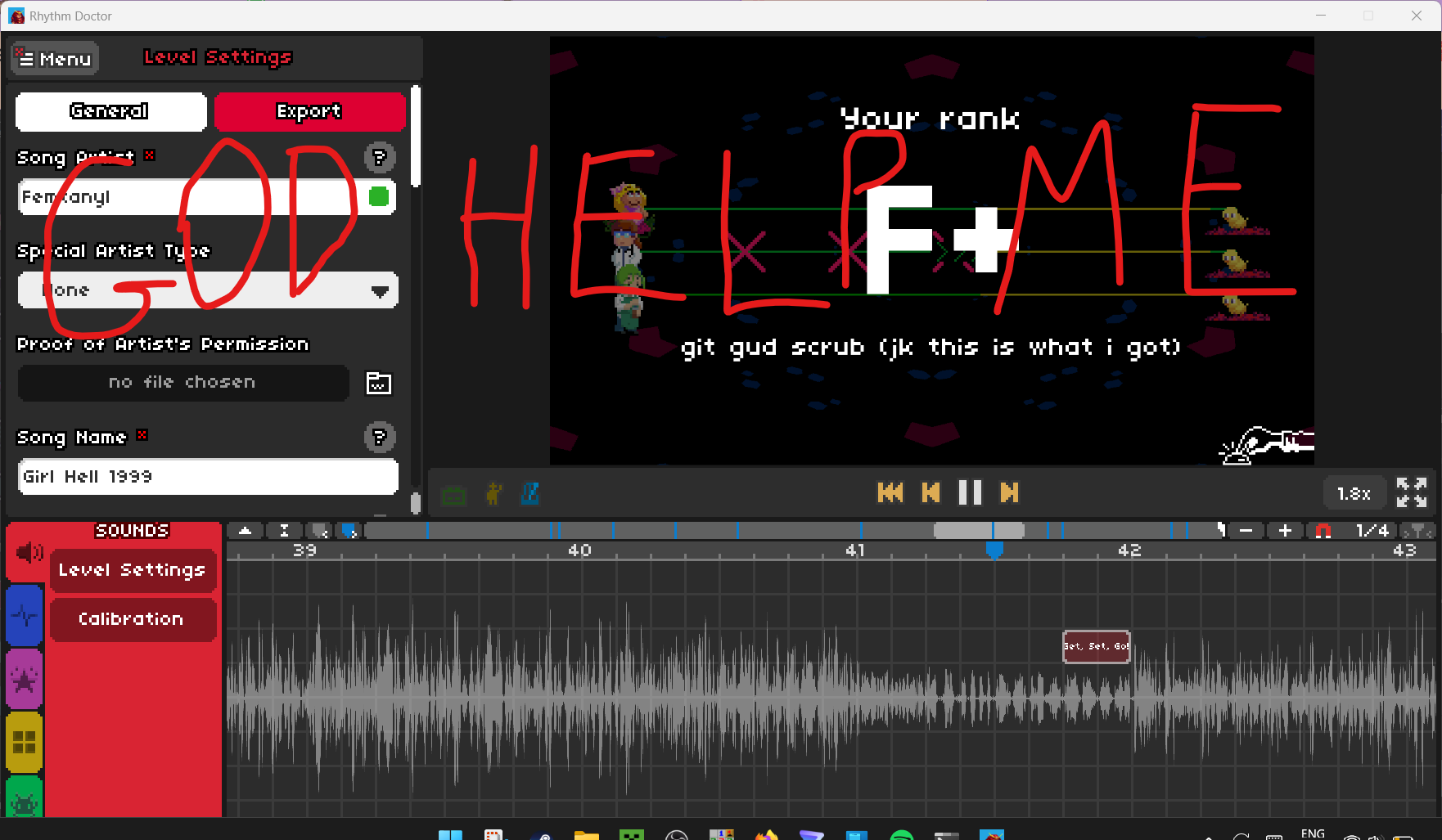
Task: Select the 'Set, Set, Go!' event block
Action: click(x=1097, y=646)
